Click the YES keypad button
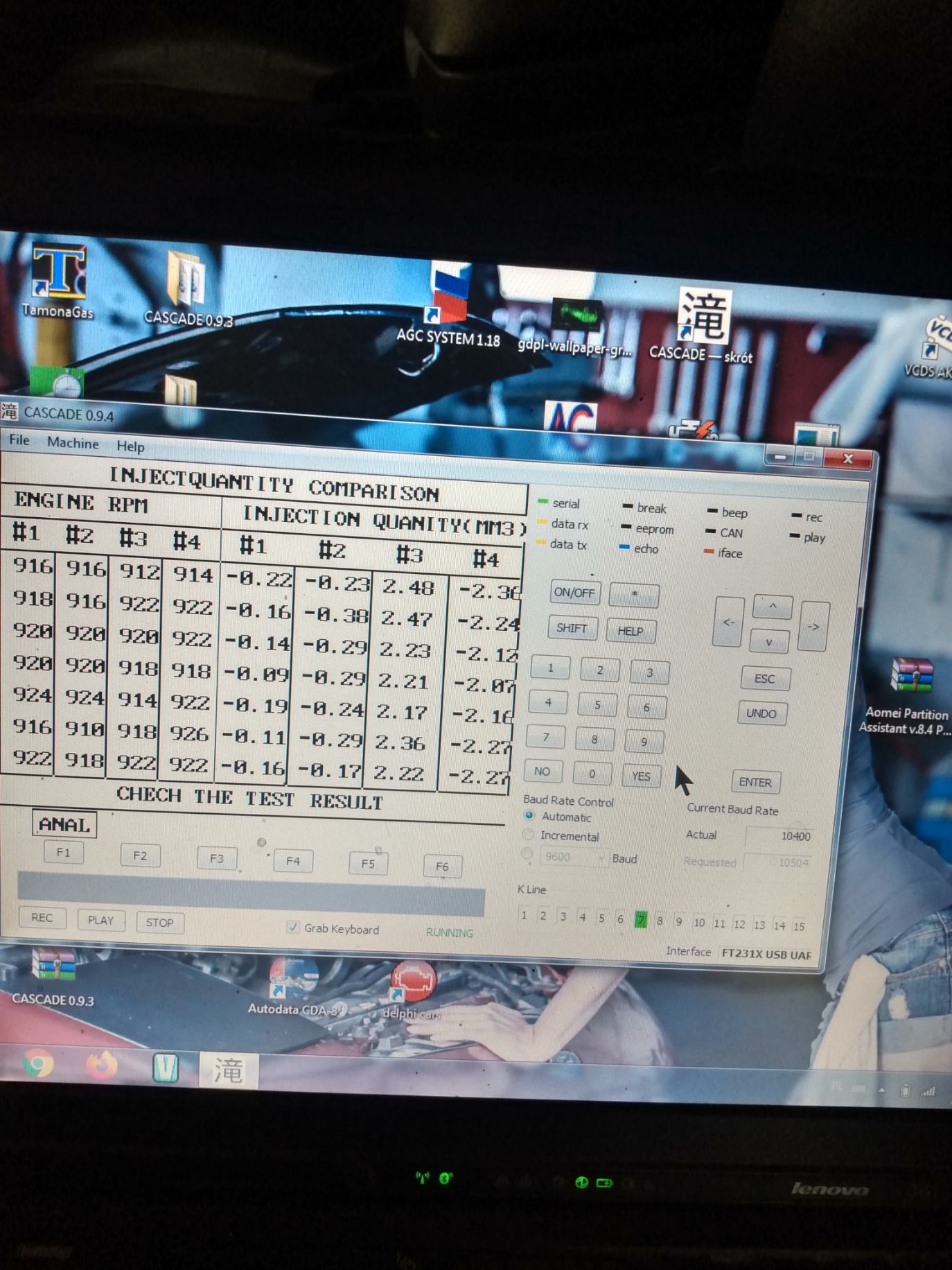The height and width of the screenshot is (1270, 952). coord(642,776)
